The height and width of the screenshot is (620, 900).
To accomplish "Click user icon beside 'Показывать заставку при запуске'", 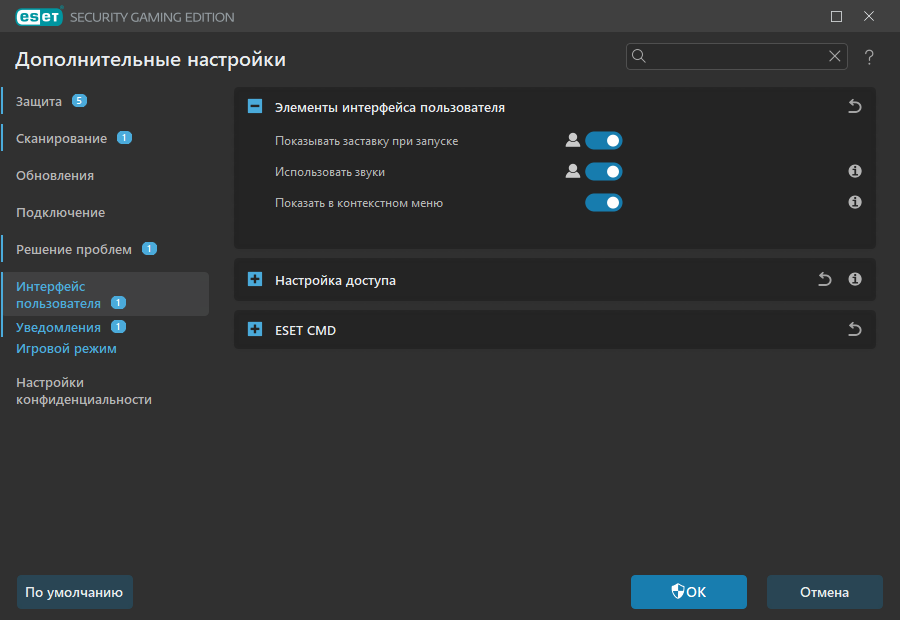I will coord(572,141).
